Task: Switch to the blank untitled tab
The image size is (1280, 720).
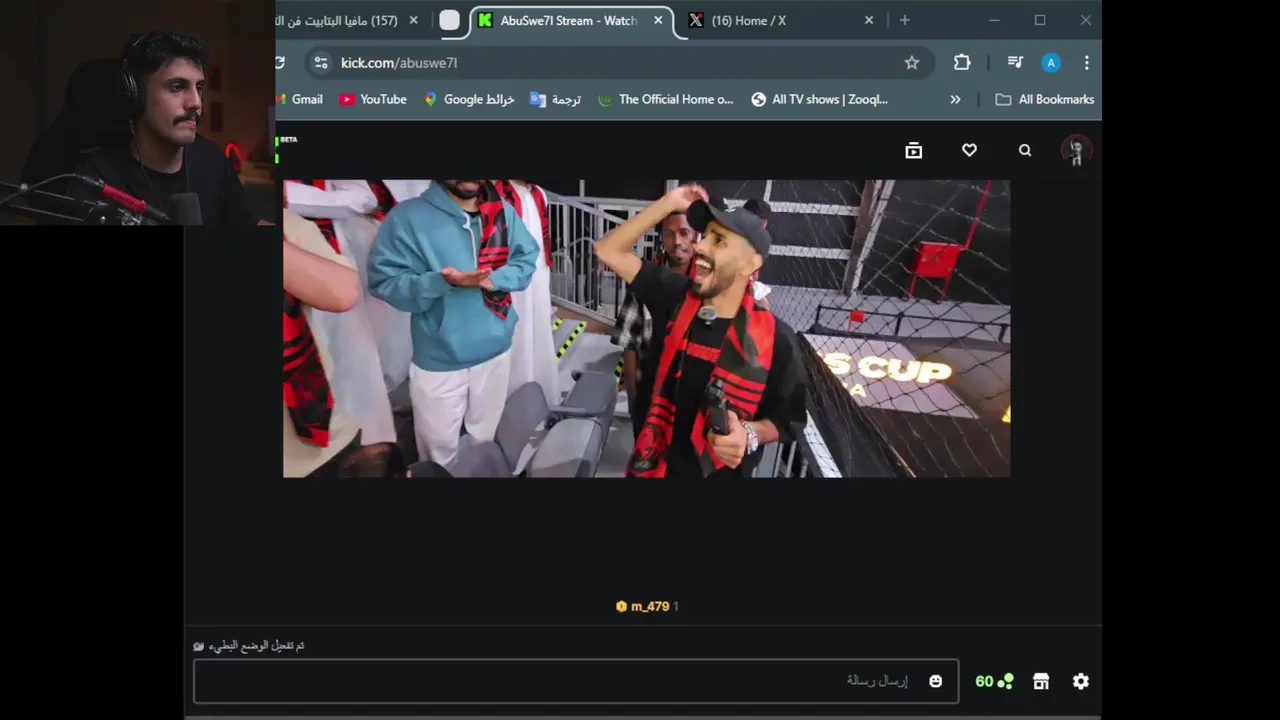Action: pos(449,20)
